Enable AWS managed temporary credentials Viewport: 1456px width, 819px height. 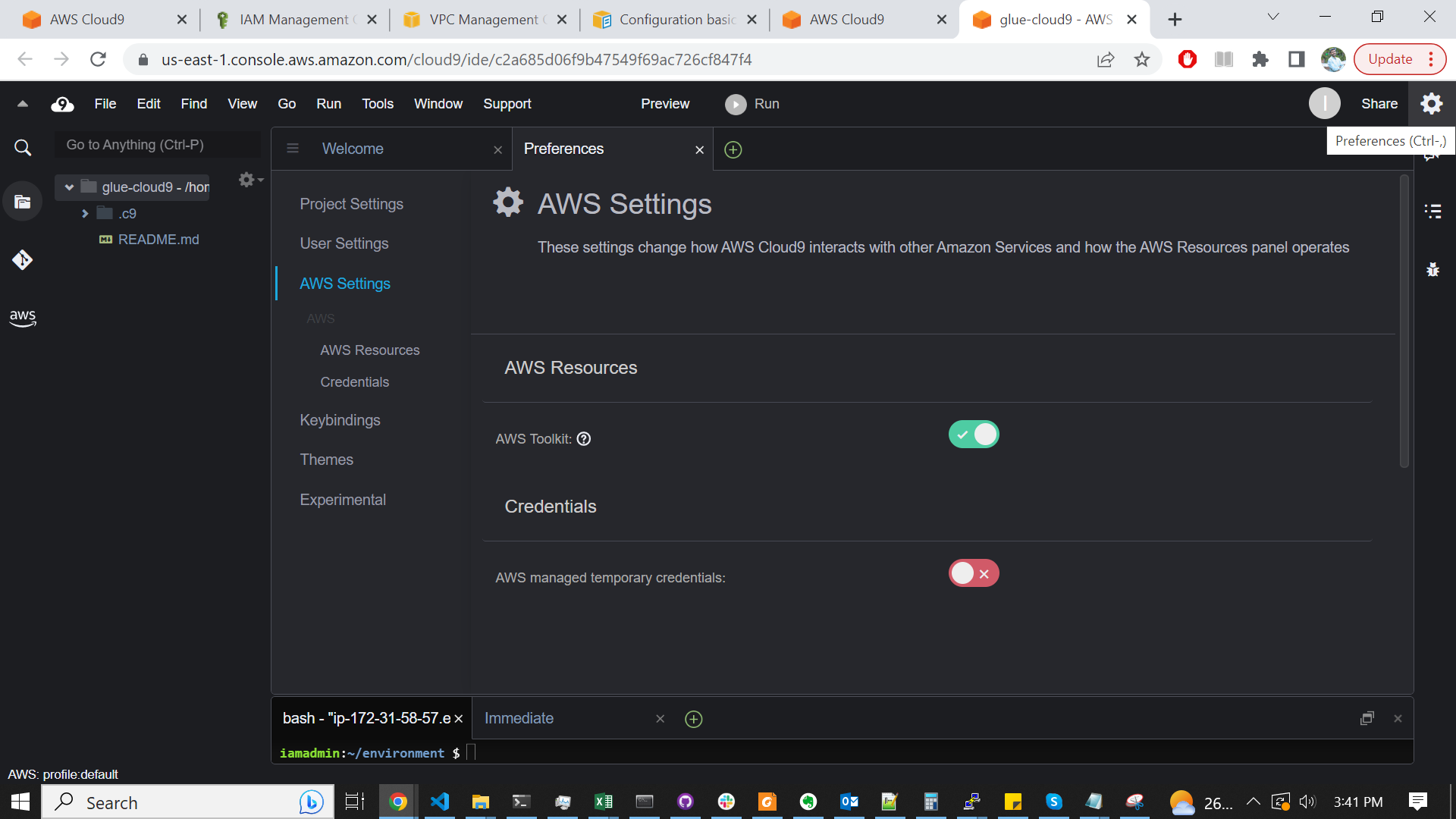pos(974,573)
